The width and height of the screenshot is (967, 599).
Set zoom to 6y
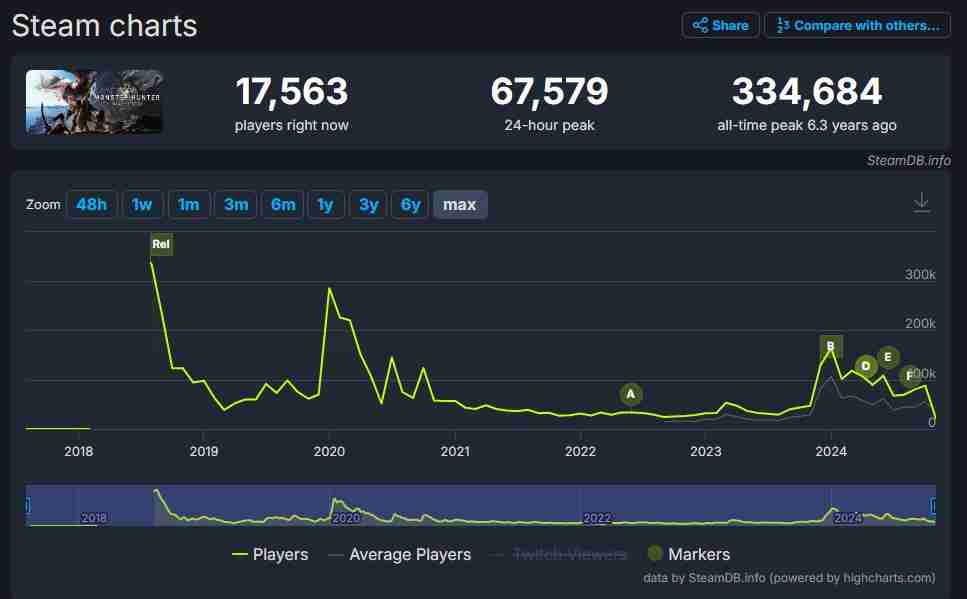410,205
